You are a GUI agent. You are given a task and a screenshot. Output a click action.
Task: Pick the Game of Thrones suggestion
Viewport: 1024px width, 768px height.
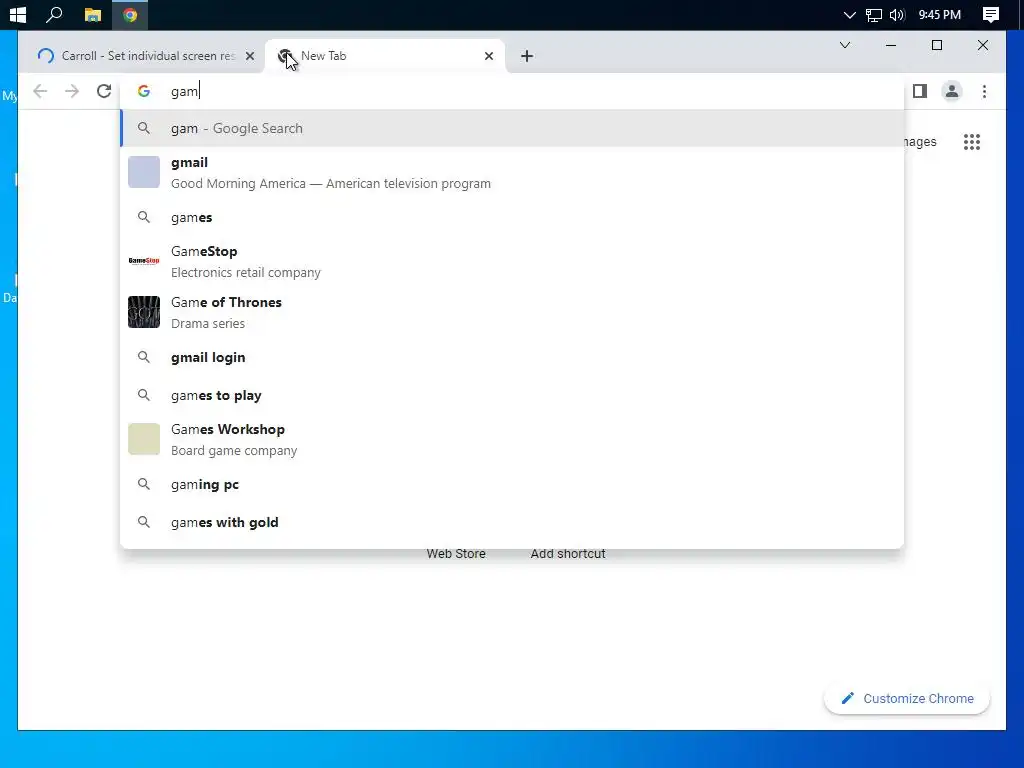point(512,312)
